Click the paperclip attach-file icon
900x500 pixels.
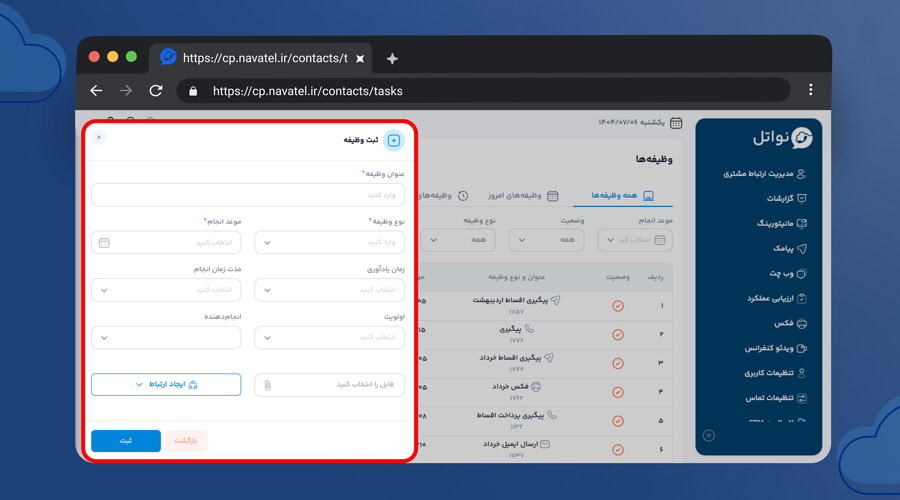pyautogui.click(x=268, y=385)
